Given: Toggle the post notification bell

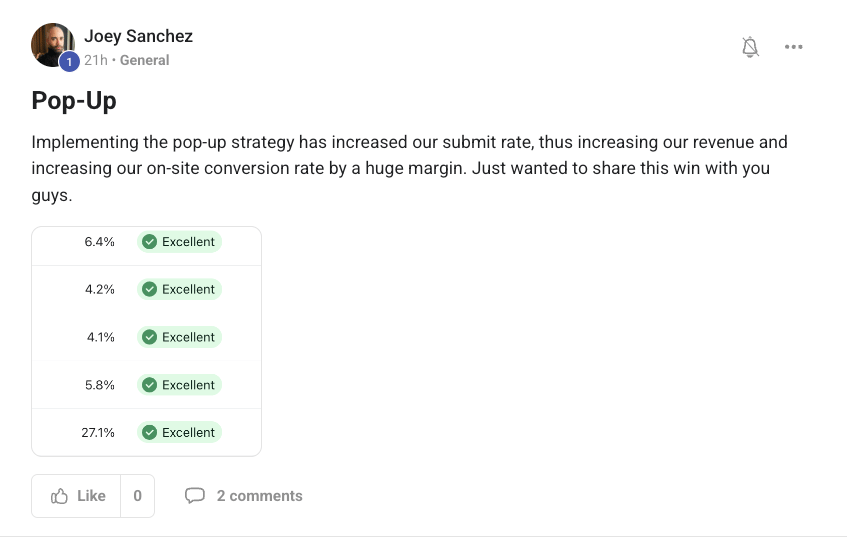Looking at the screenshot, I should (x=750, y=47).
